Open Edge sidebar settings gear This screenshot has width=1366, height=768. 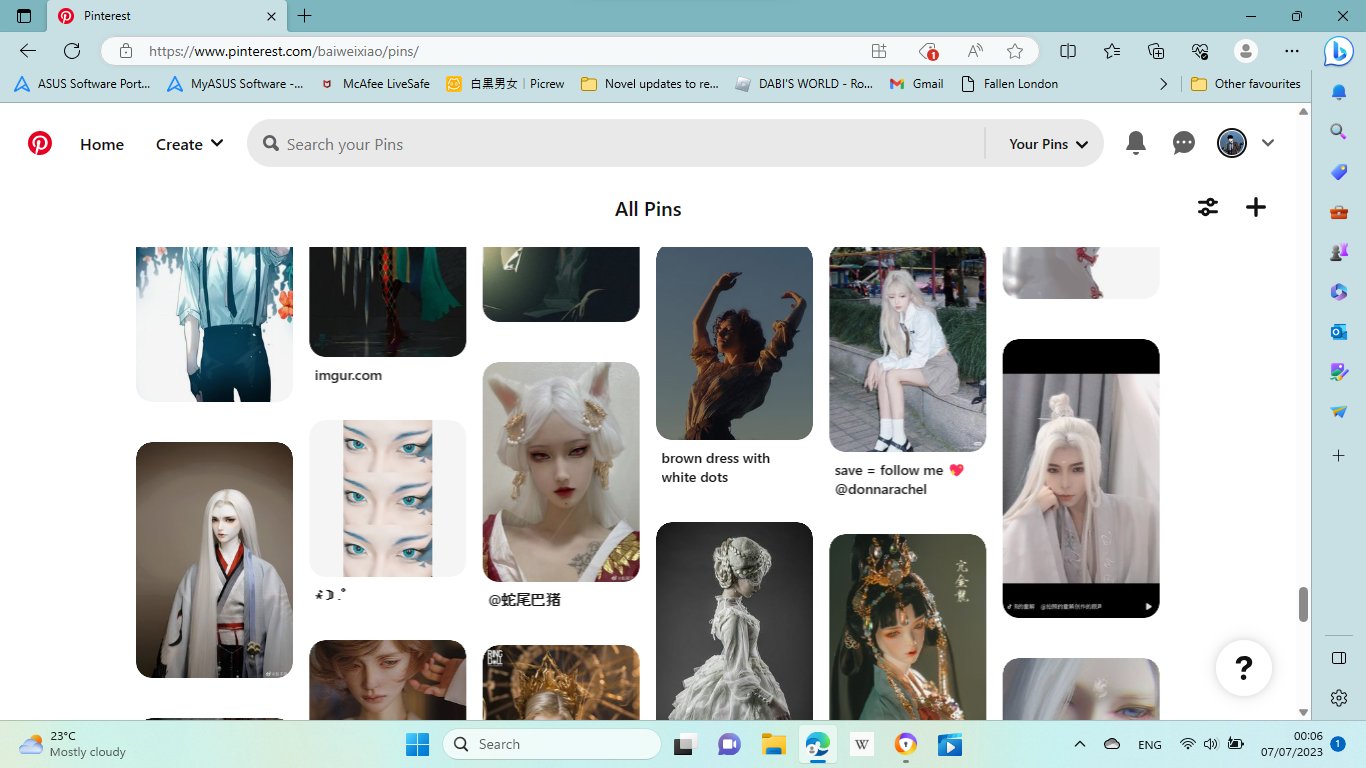[1339, 698]
